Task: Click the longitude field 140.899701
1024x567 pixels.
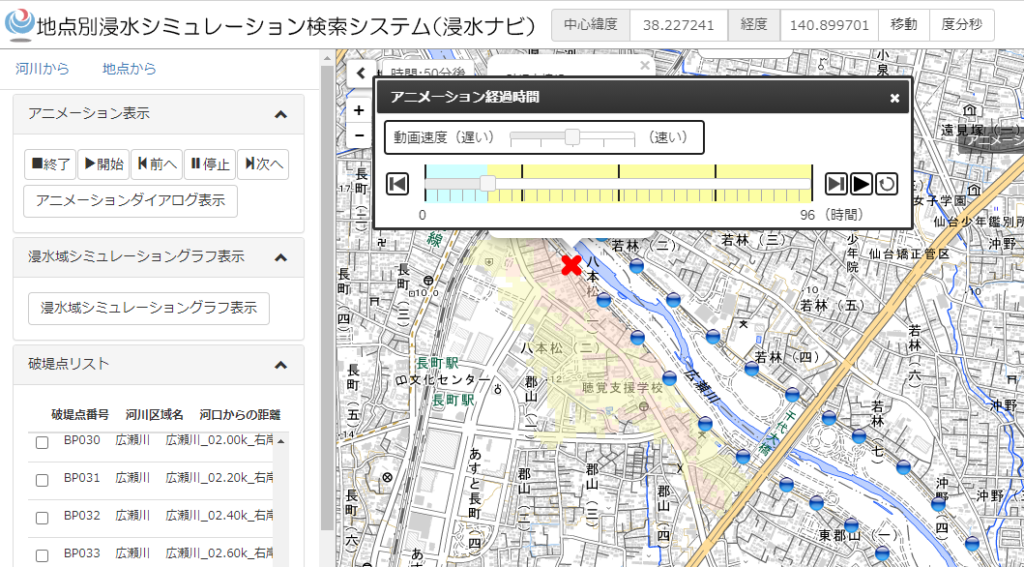Action: pos(829,25)
